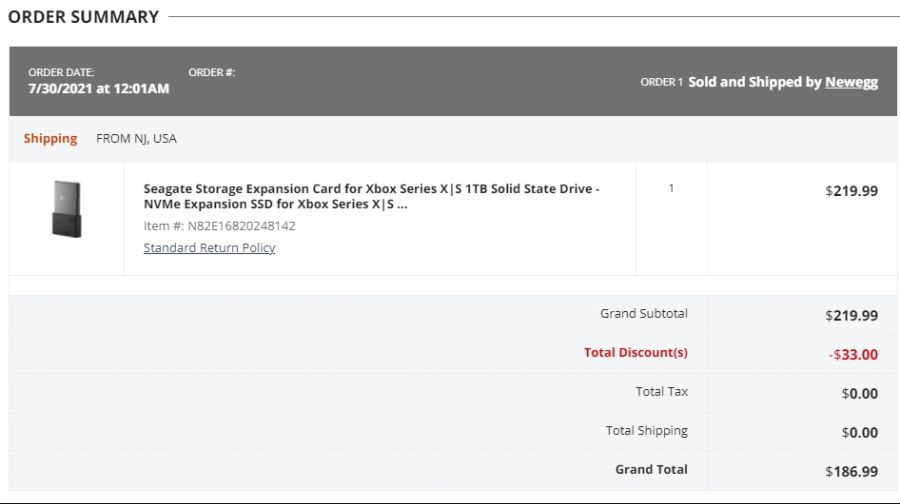The width and height of the screenshot is (900, 504).
Task: Select the Shipping label
Action: click(x=50, y=138)
